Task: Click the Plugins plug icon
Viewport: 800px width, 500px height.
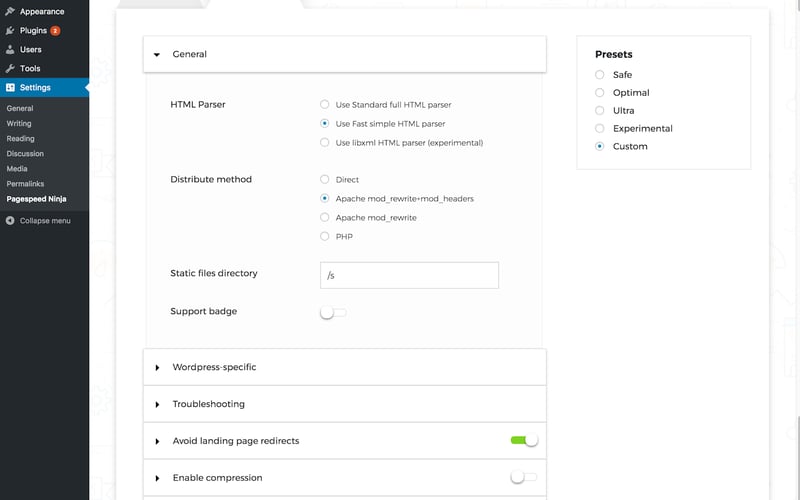Action: pyautogui.click(x=10, y=31)
